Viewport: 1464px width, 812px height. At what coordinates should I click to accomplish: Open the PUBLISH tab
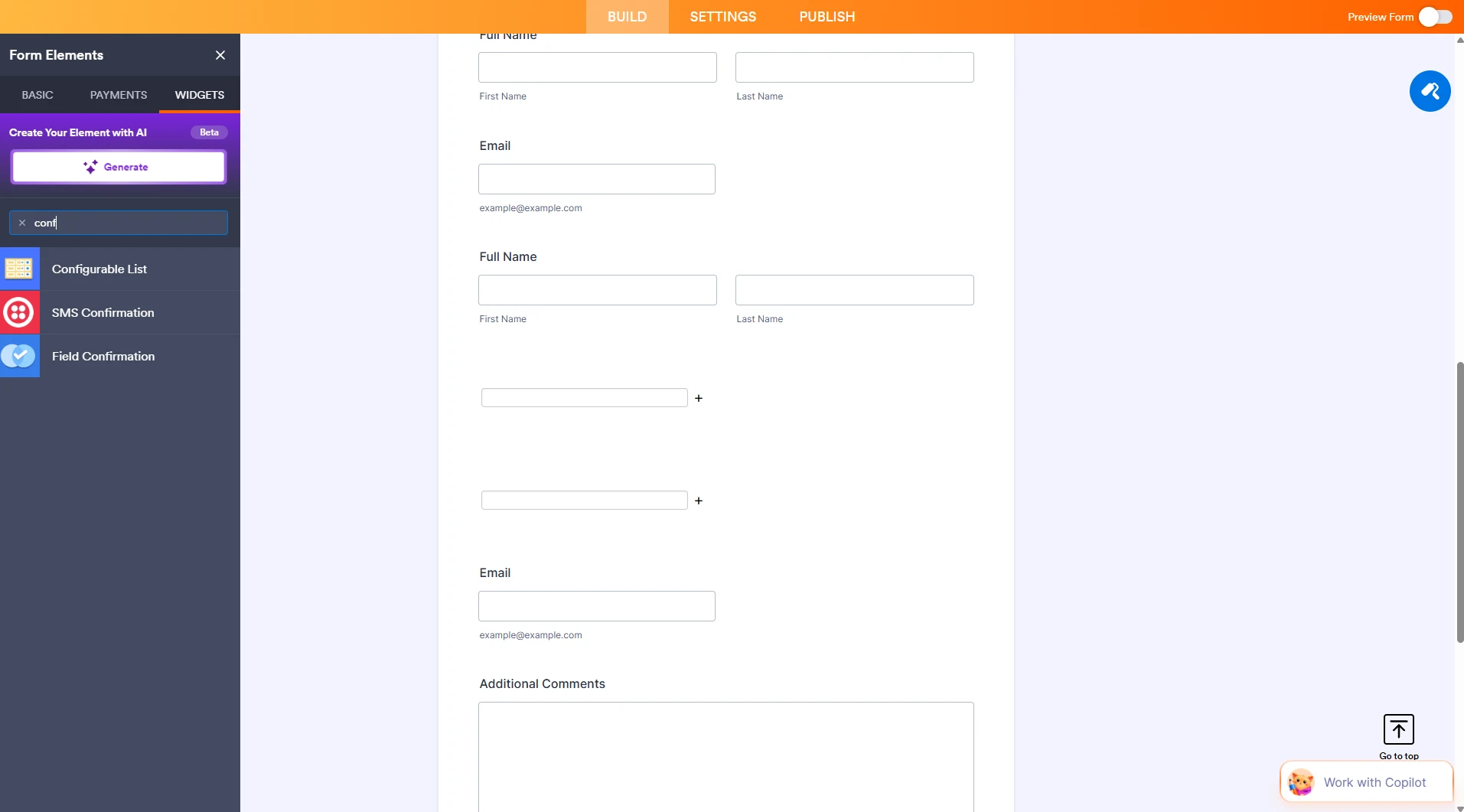click(826, 16)
